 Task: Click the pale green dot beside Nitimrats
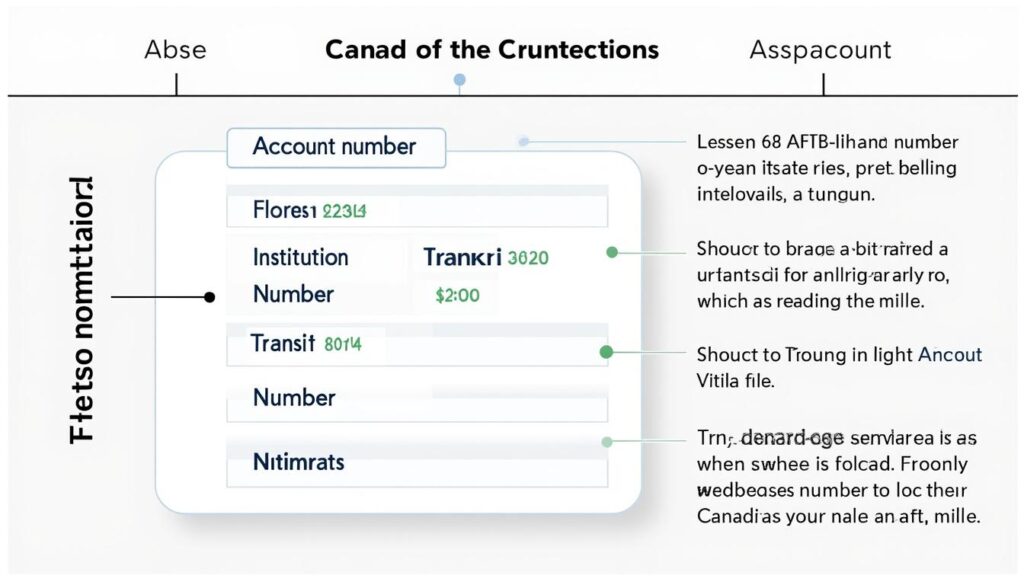(x=606, y=441)
